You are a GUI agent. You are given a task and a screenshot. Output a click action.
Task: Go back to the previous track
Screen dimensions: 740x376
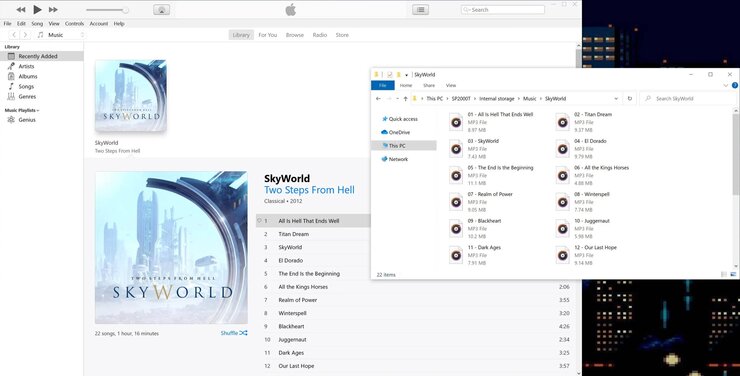click(x=21, y=9)
